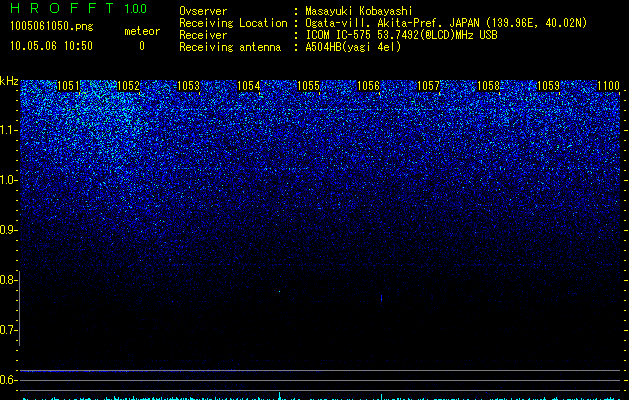
Task: Click the 1051 time marker
Action: (69, 86)
